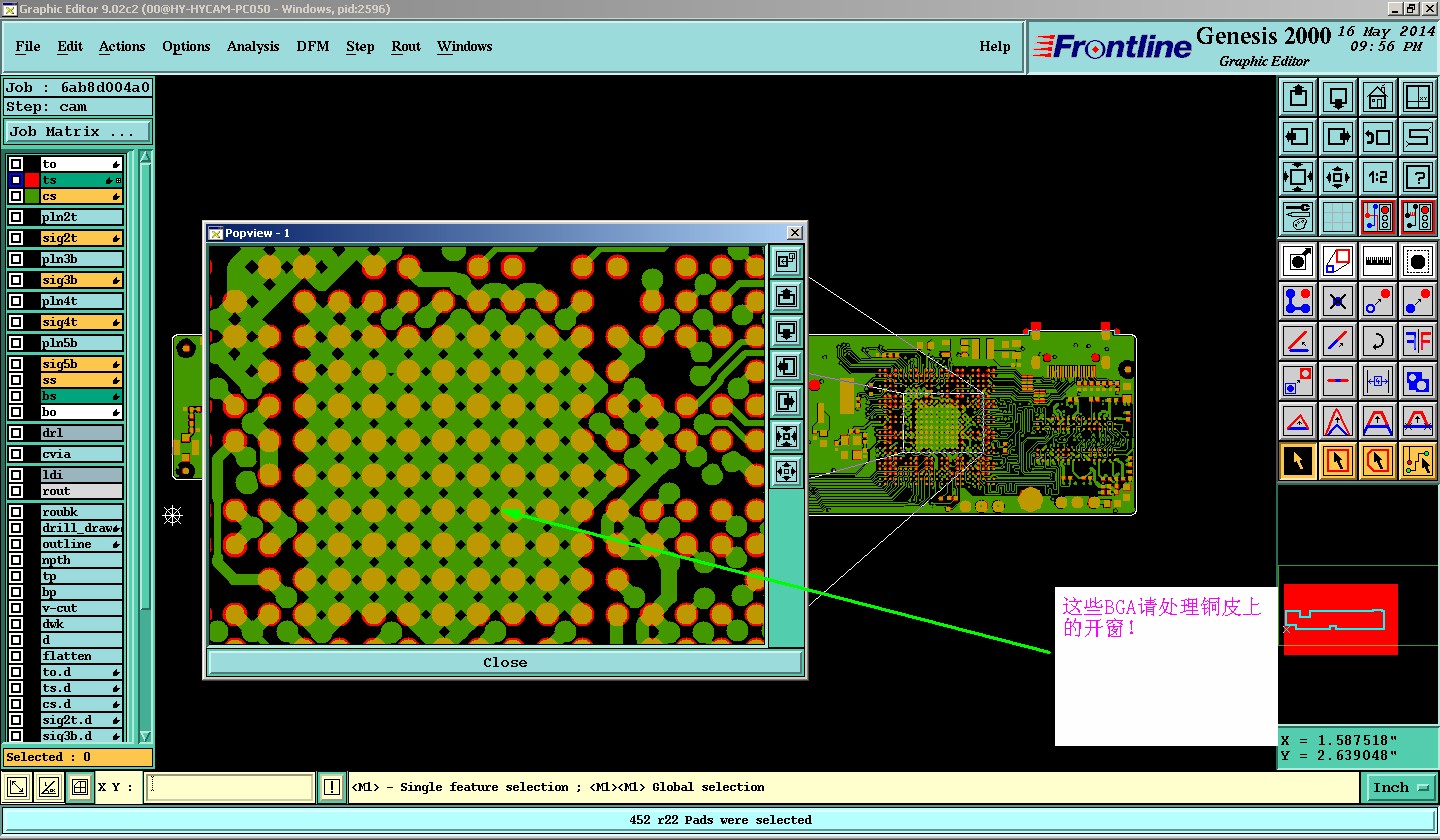Image resolution: width=1440 pixels, height=840 pixels.
Task: Select the octagon pad area tool
Action: point(1418,261)
